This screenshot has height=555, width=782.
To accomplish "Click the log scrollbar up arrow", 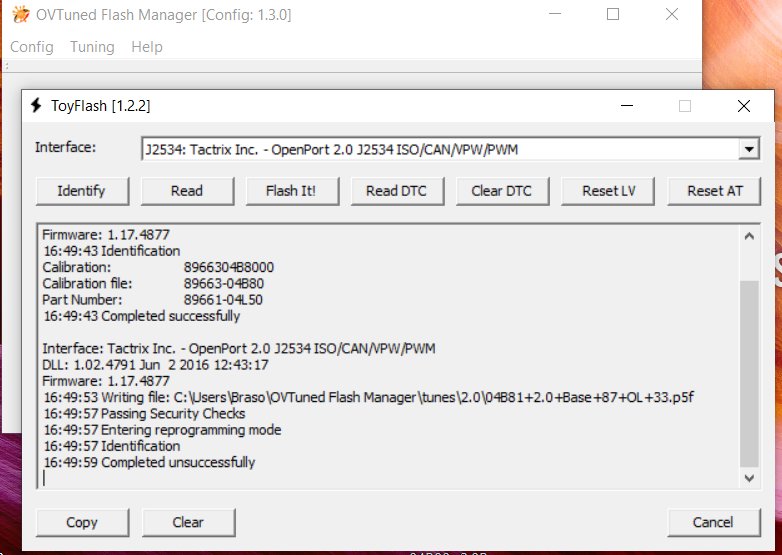I will 749,236.
